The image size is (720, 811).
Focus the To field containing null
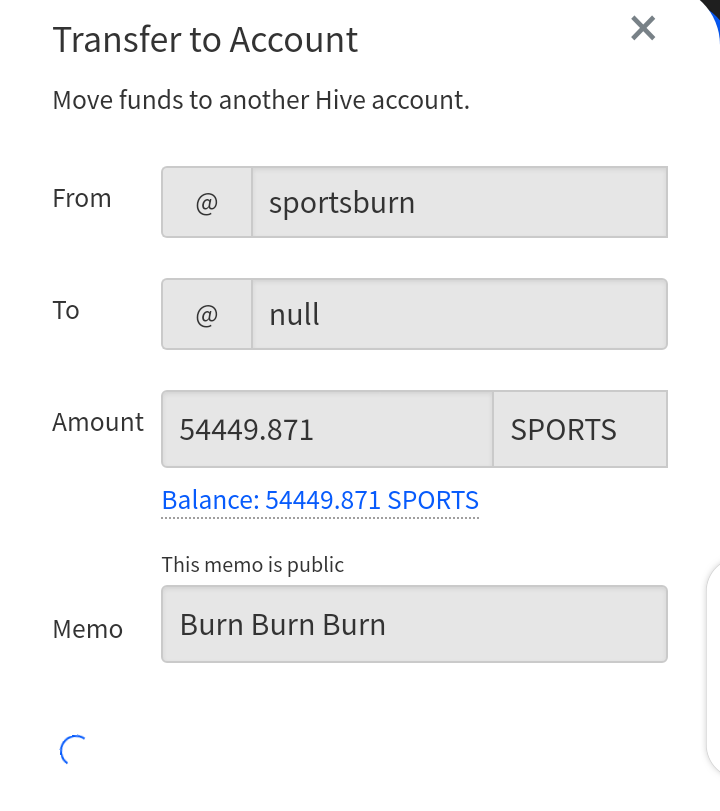(x=459, y=314)
